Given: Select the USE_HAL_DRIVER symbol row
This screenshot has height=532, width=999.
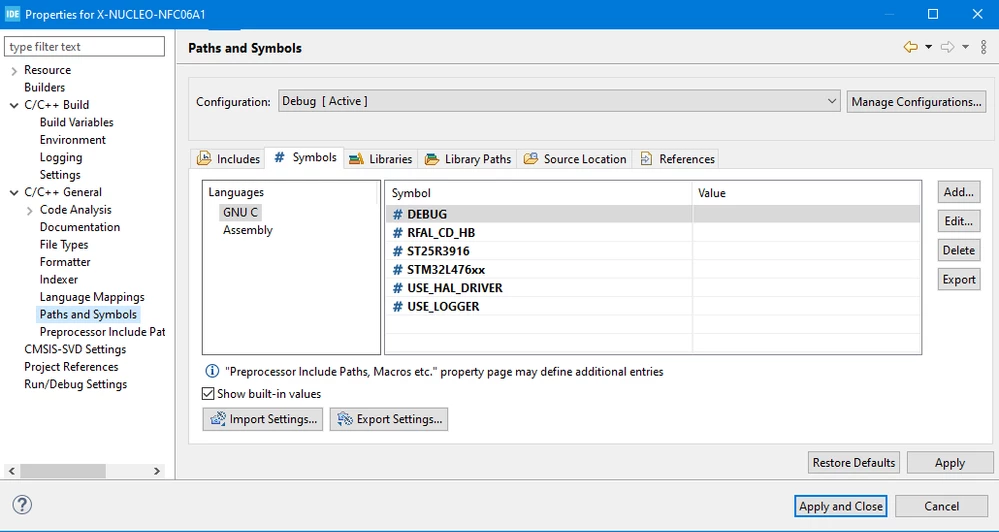Looking at the screenshot, I should (653, 288).
